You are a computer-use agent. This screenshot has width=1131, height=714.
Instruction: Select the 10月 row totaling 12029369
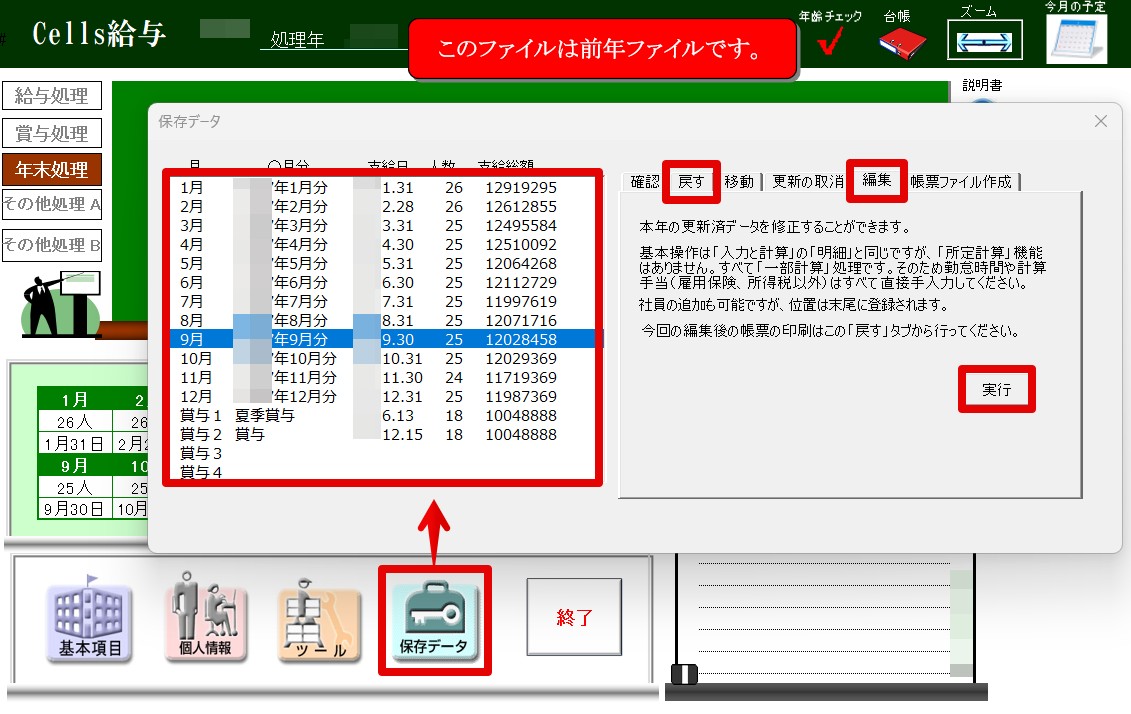click(382, 358)
